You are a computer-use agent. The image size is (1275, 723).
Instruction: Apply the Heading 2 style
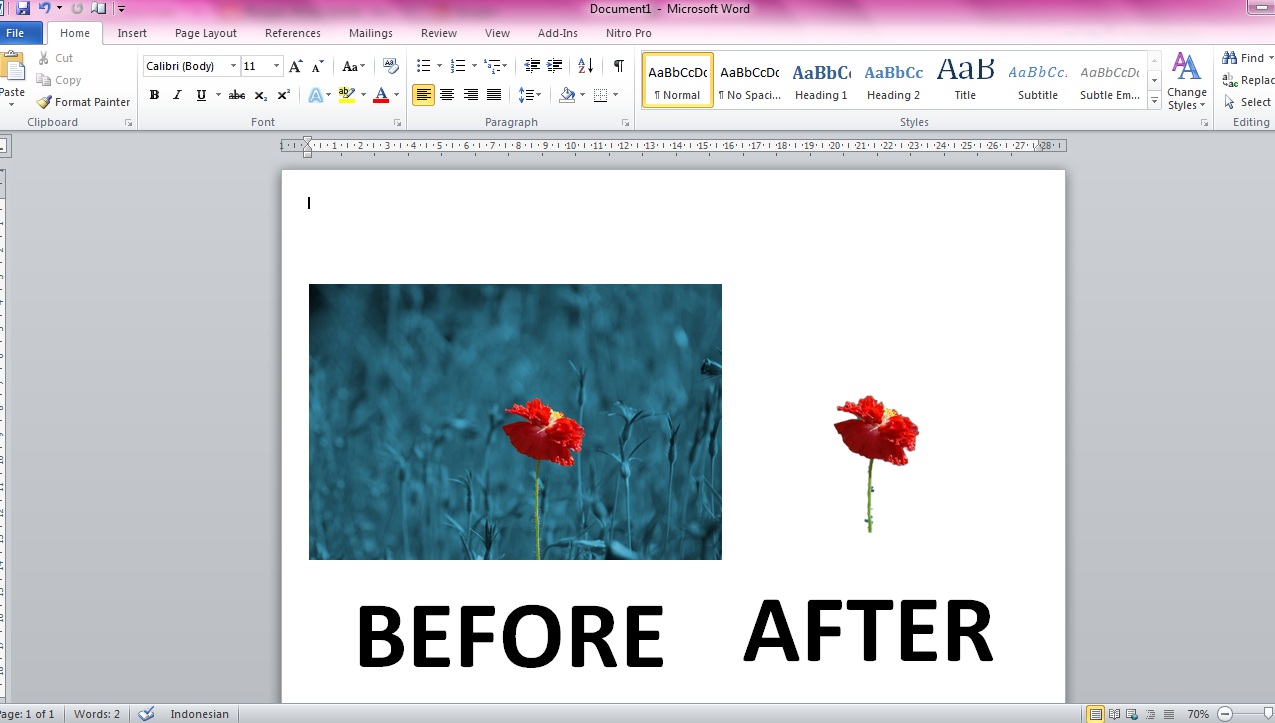893,80
